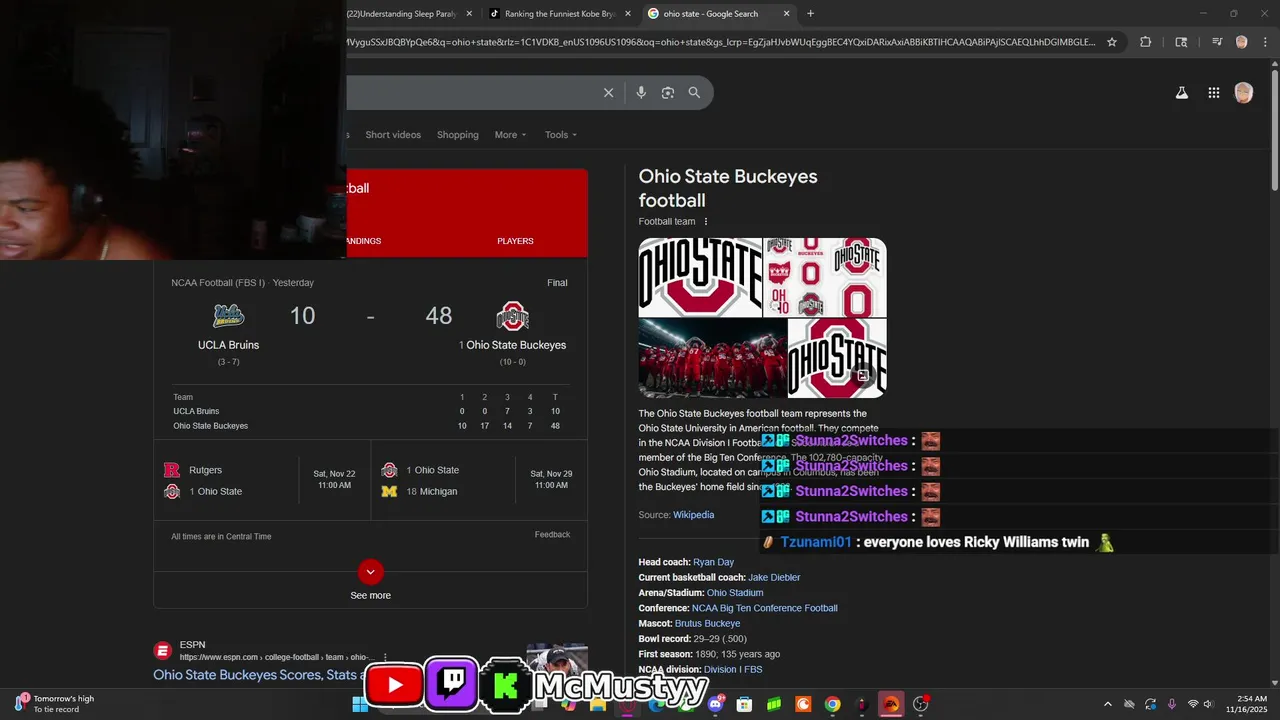
Task: Open the Ohio State logo collage thumbnail
Action: coord(825,277)
